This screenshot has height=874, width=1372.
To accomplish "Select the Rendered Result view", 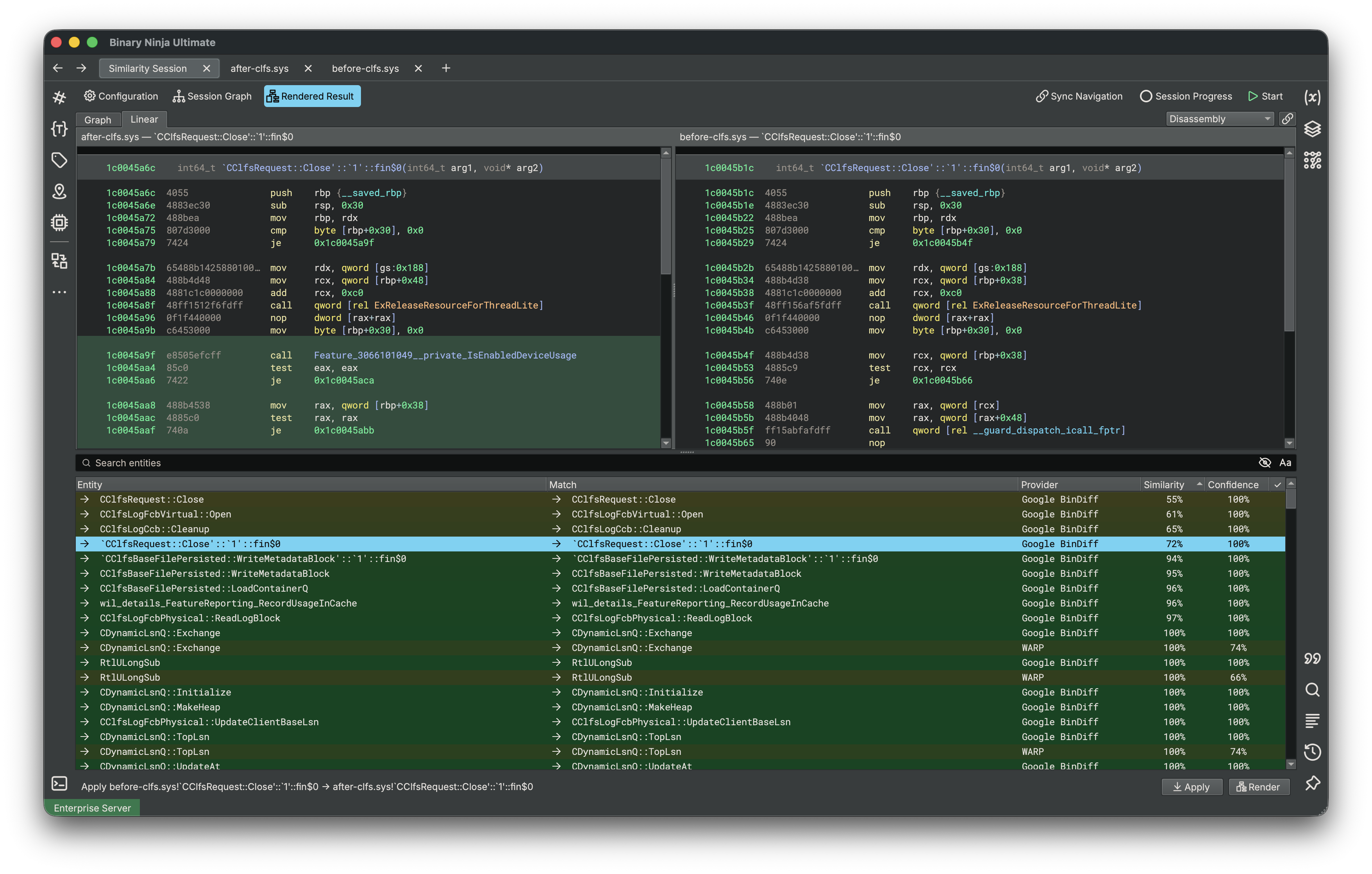I will pos(312,96).
